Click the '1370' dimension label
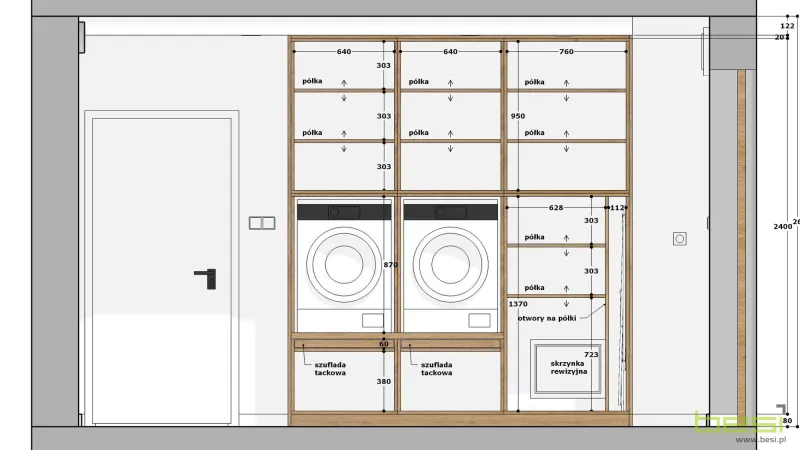 518,304
